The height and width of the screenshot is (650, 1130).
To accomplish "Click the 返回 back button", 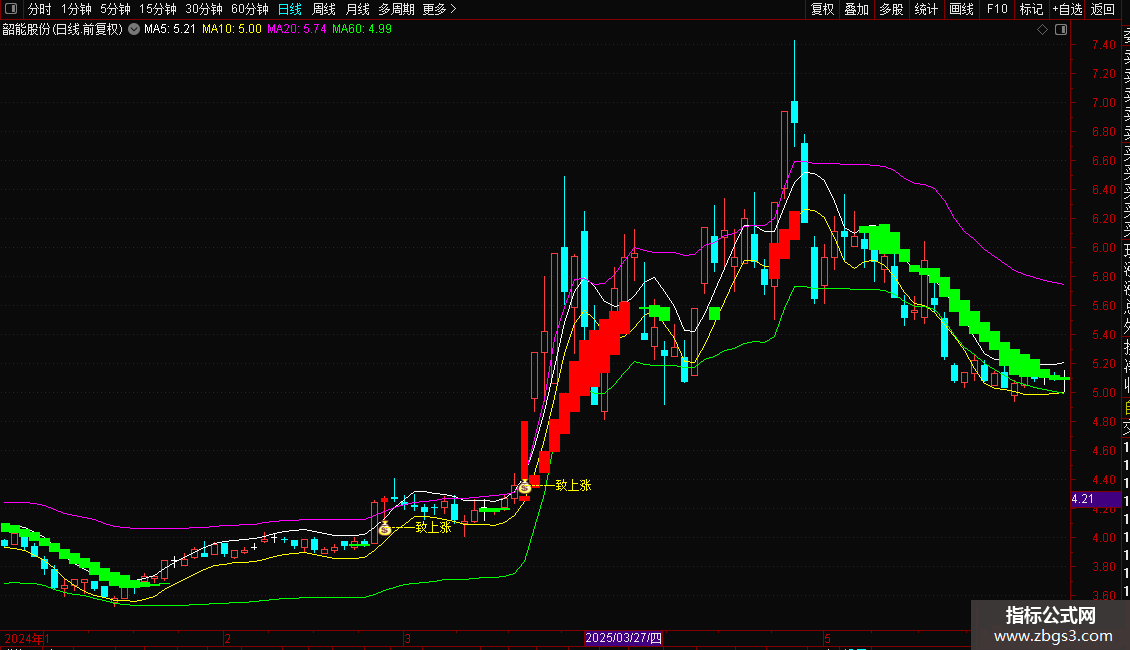I will click(1103, 9).
